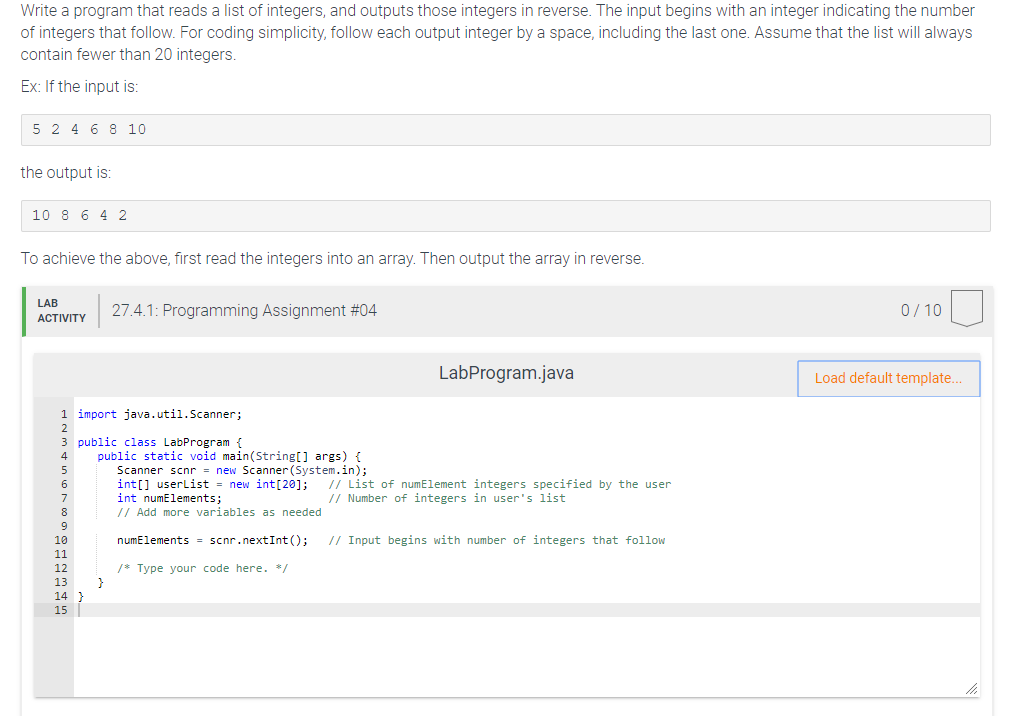This screenshot has height=716, width=1018.
Task: Click the '/* Type your code here. */' comment
Action: [x=203, y=568]
